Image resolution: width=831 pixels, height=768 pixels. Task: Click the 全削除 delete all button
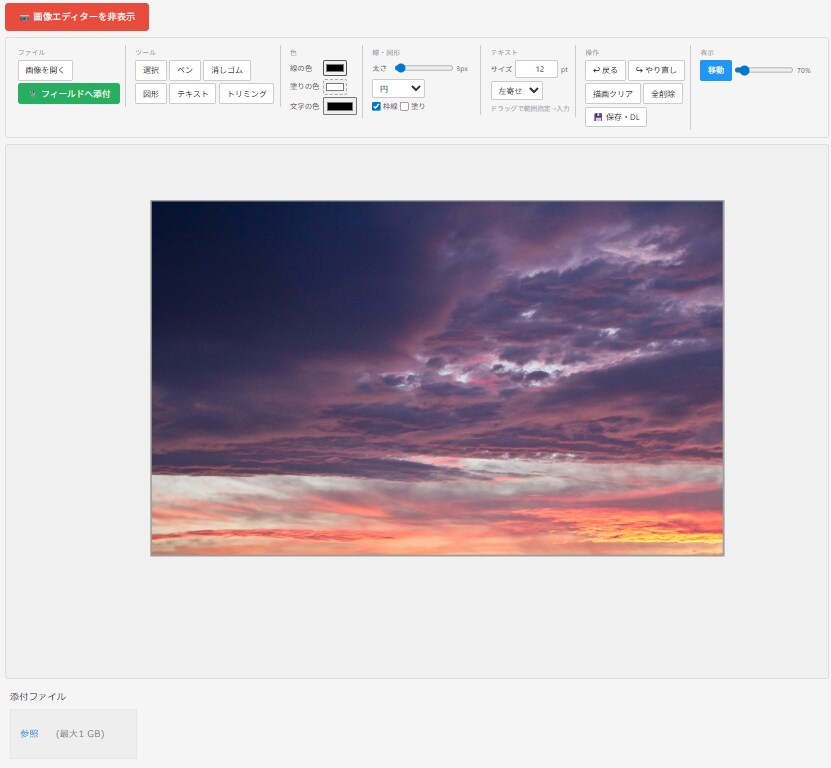[663, 94]
